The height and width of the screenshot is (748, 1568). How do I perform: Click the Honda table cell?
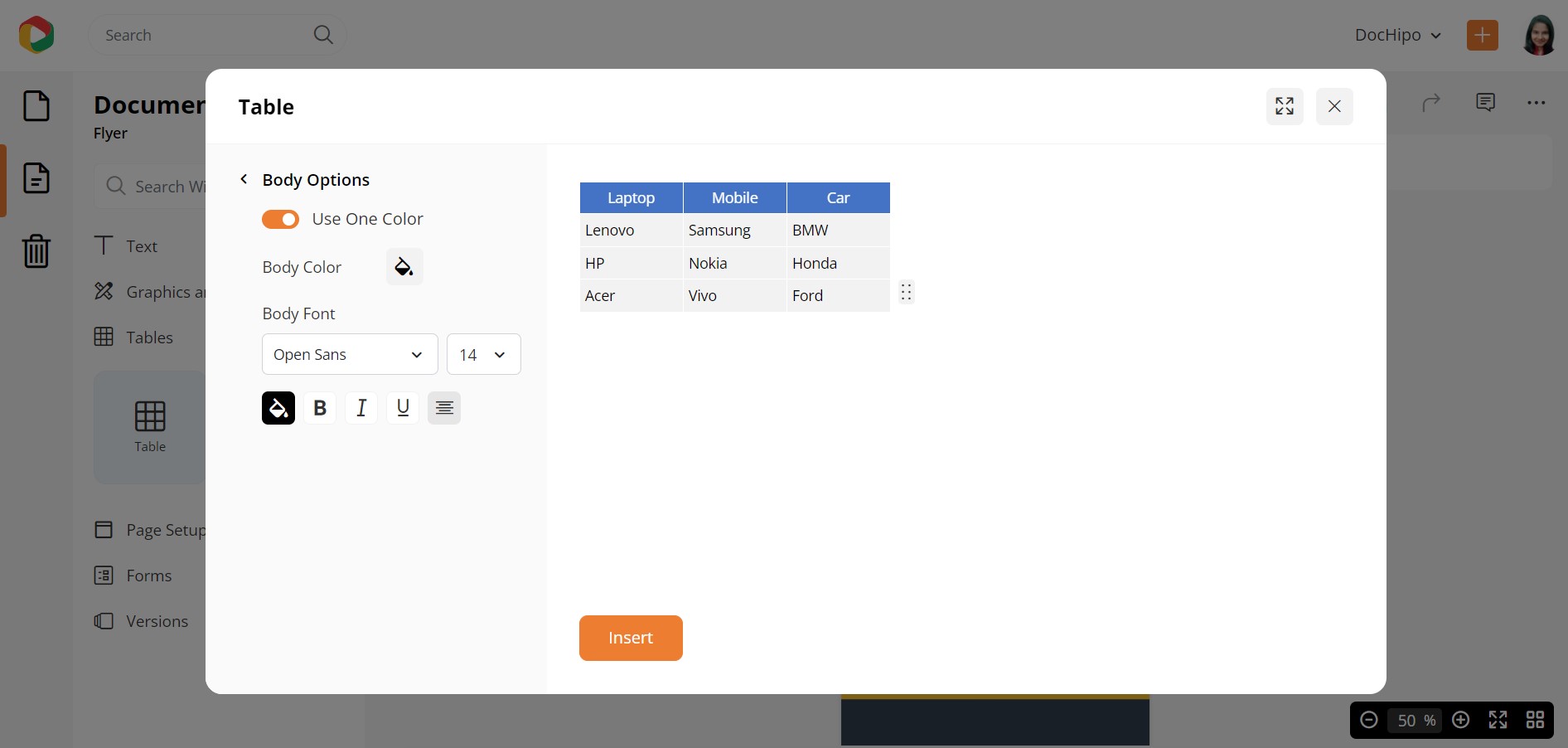click(x=839, y=263)
